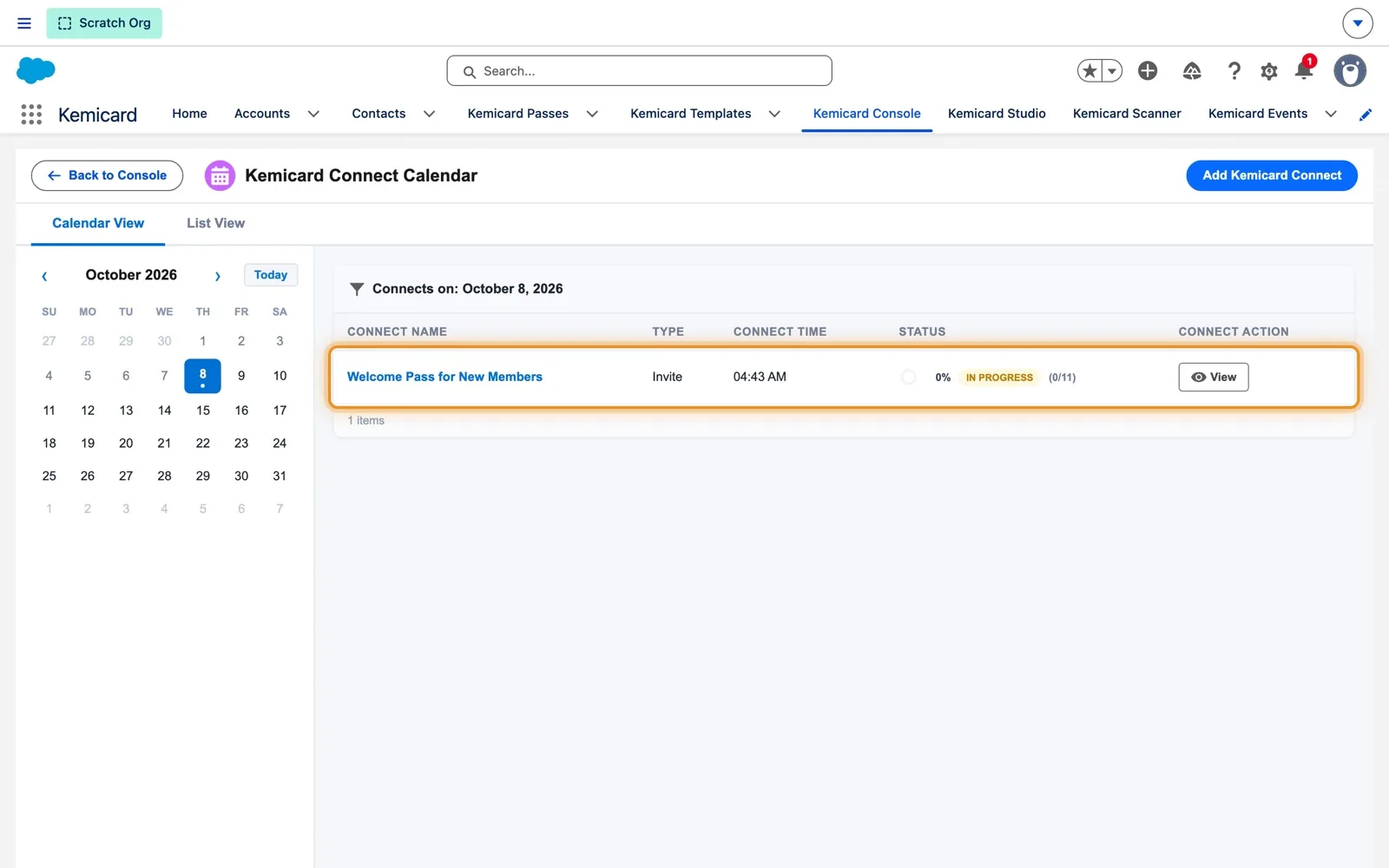Expand the Accounts tab dropdown chevron

point(313,114)
